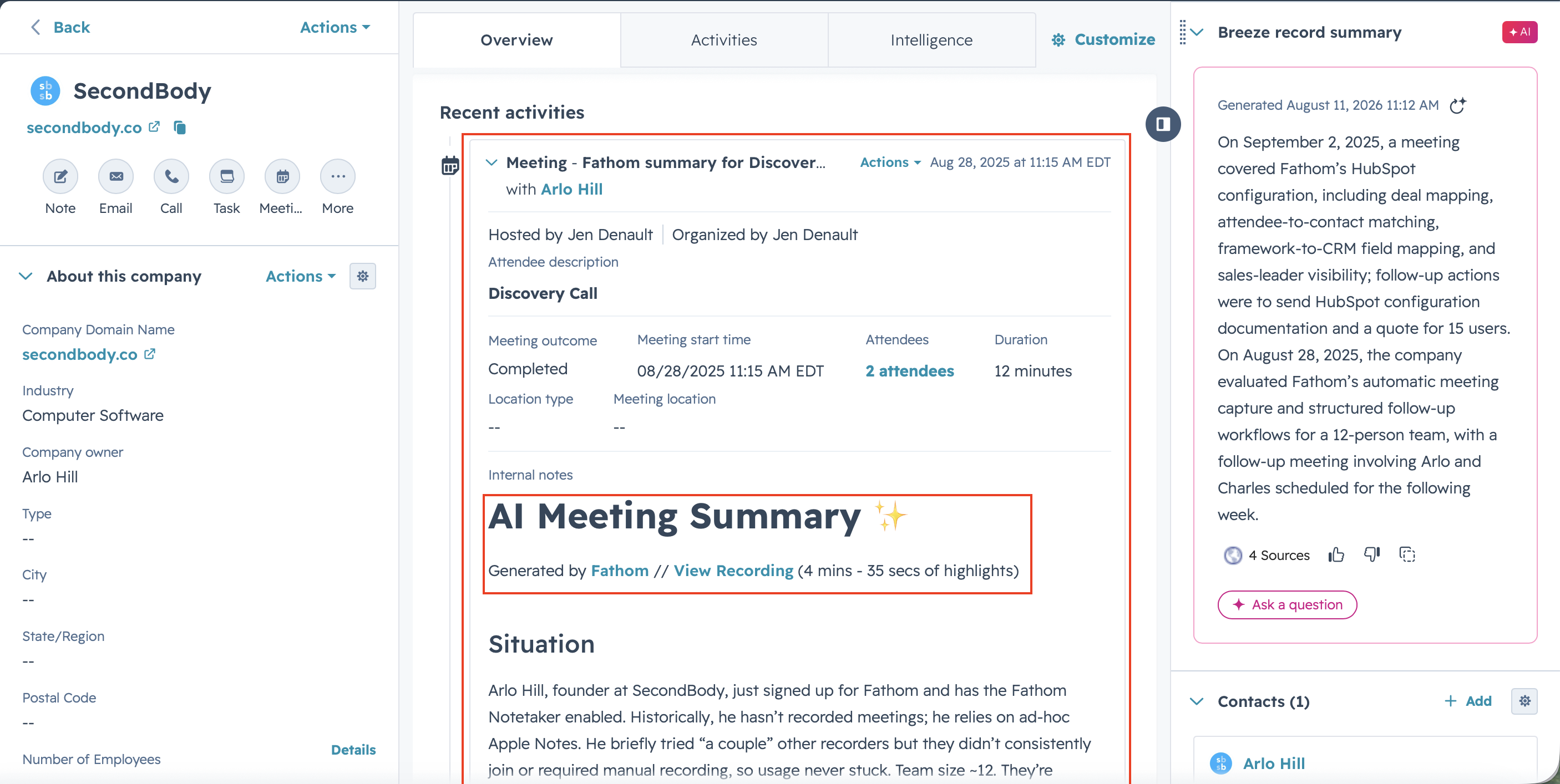Image resolution: width=1560 pixels, height=784 pixels.
Task: Copy the Breeze summary text
Action: (1407, 554)
